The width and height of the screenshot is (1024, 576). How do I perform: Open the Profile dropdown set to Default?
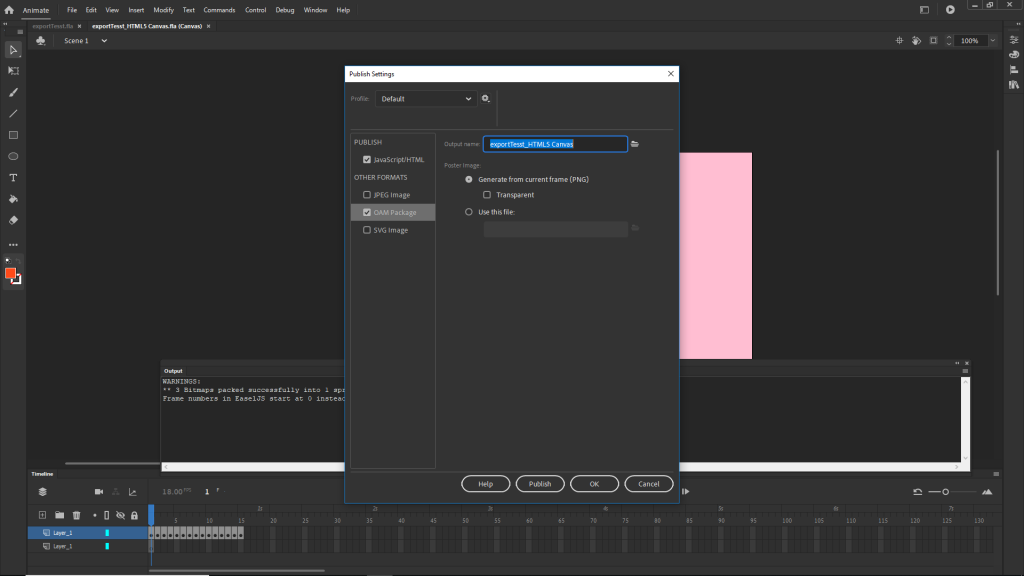pyautogui.click(x=426, y=99)
